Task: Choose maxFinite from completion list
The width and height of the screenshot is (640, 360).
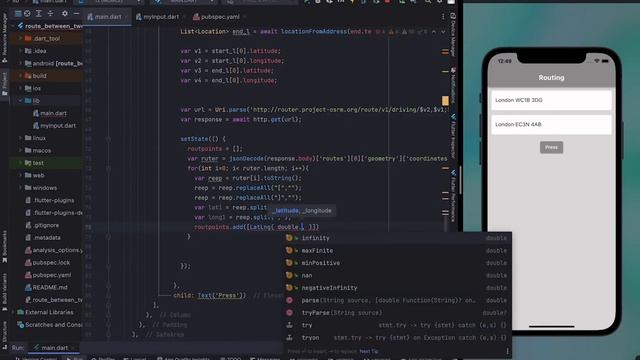Action: [x=398, y=251]
